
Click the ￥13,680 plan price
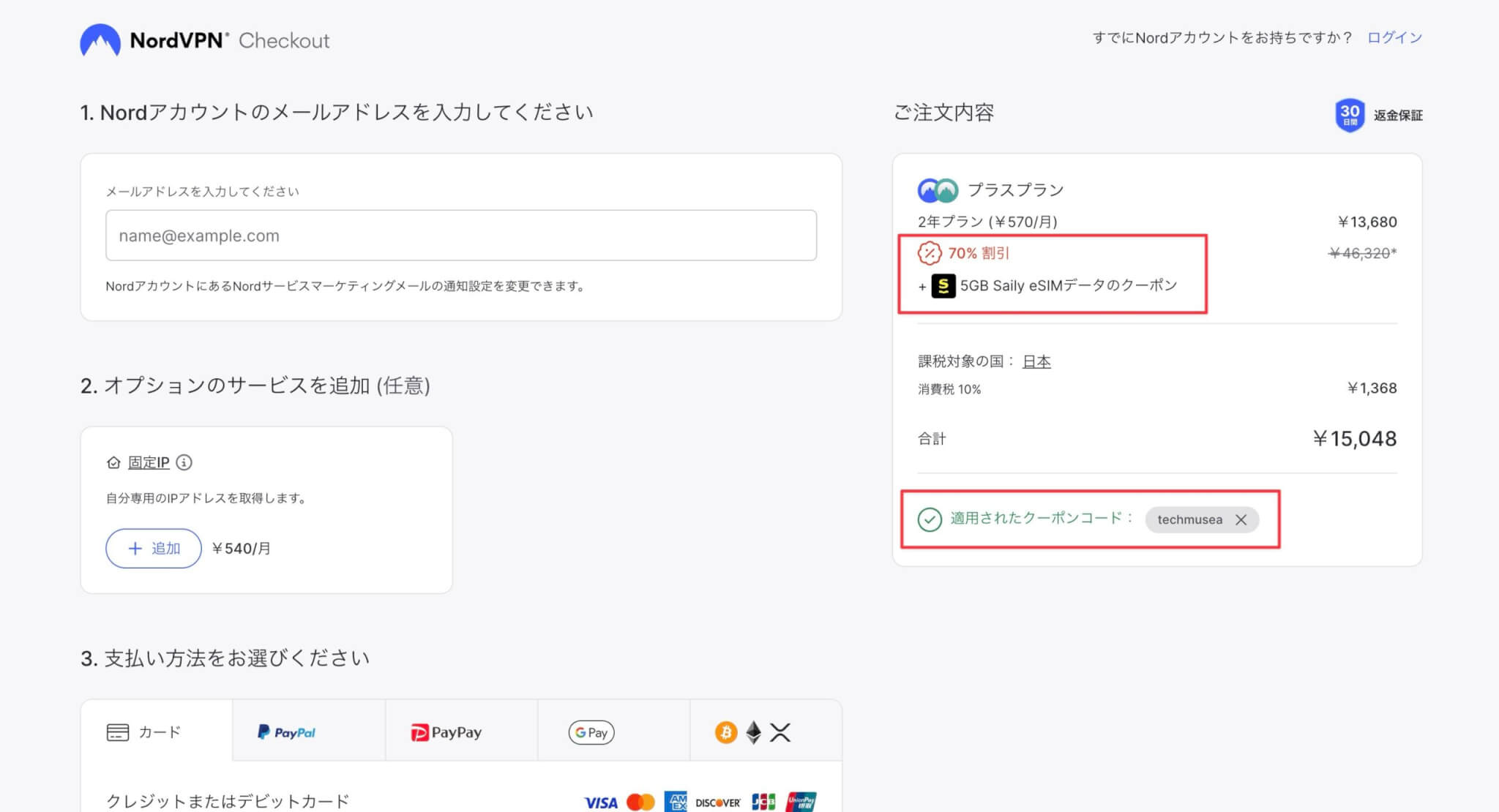pos(1367,222)
